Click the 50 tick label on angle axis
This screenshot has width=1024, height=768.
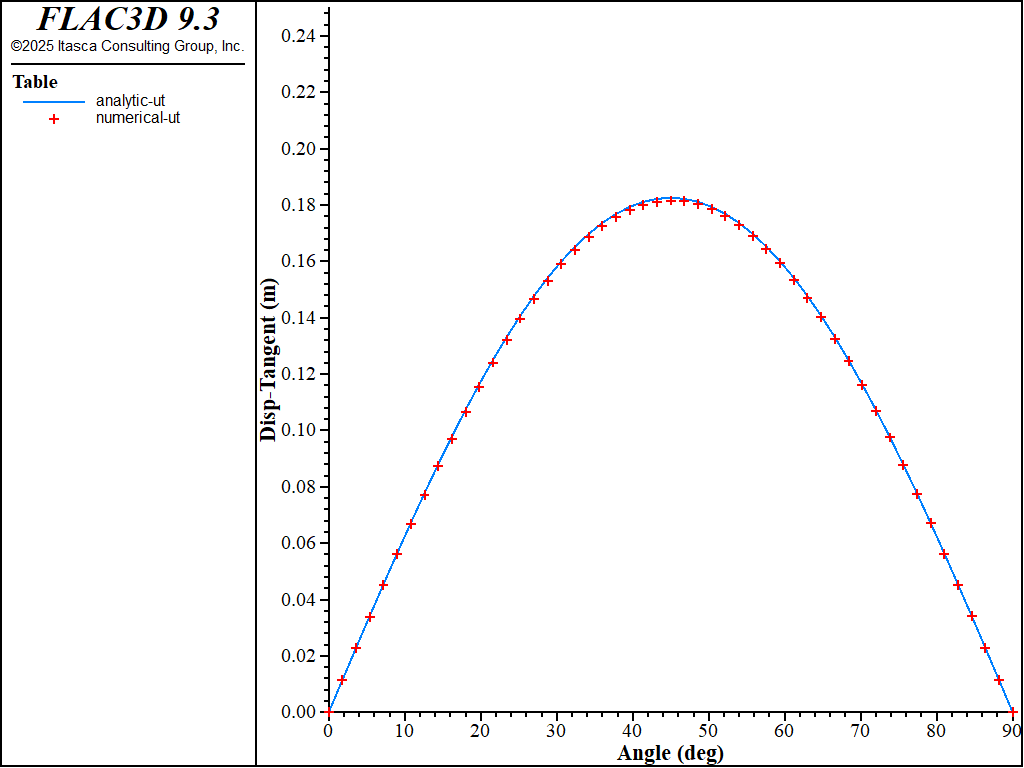[708, 731]
